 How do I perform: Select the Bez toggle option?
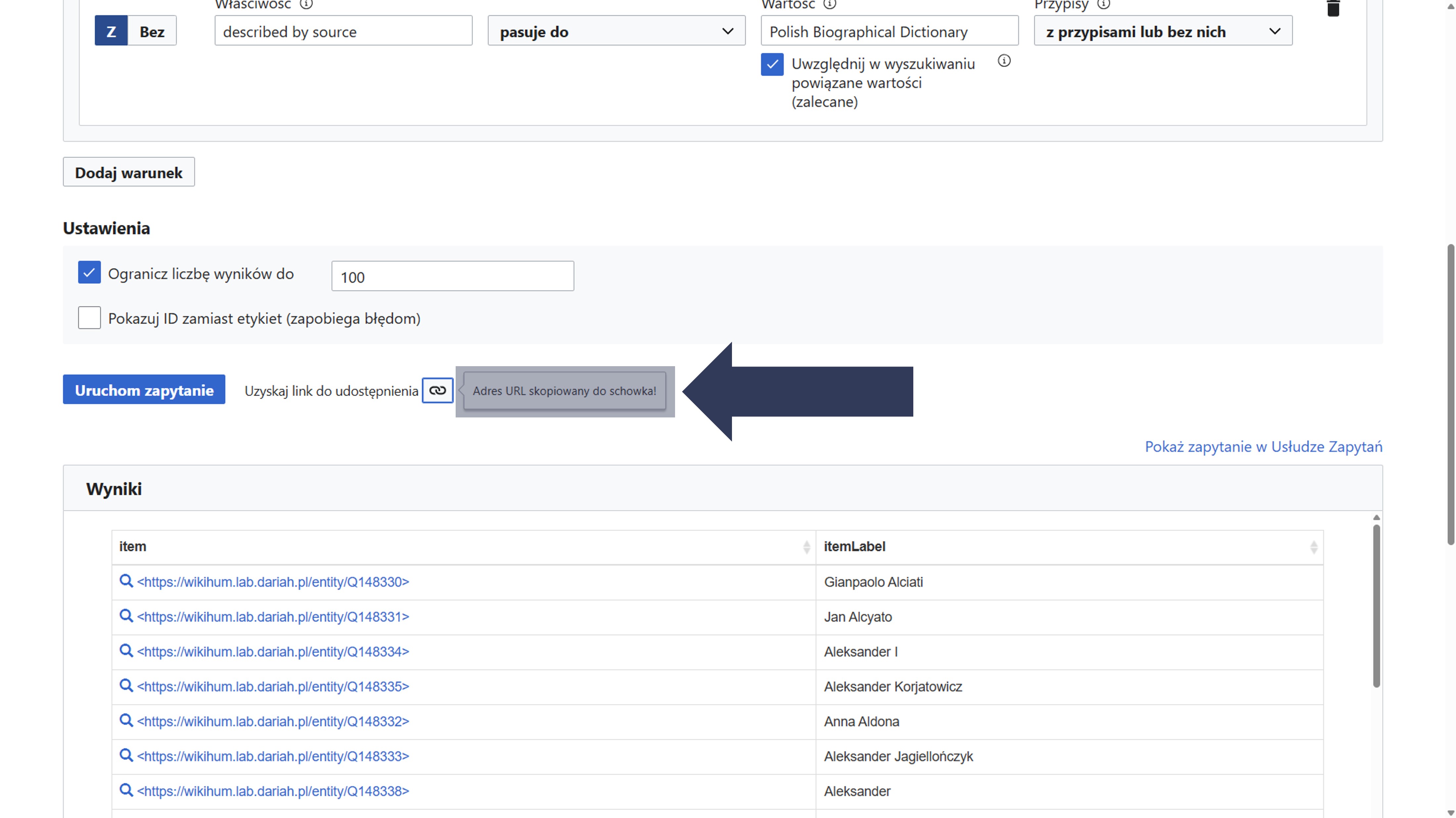point(152,31)
